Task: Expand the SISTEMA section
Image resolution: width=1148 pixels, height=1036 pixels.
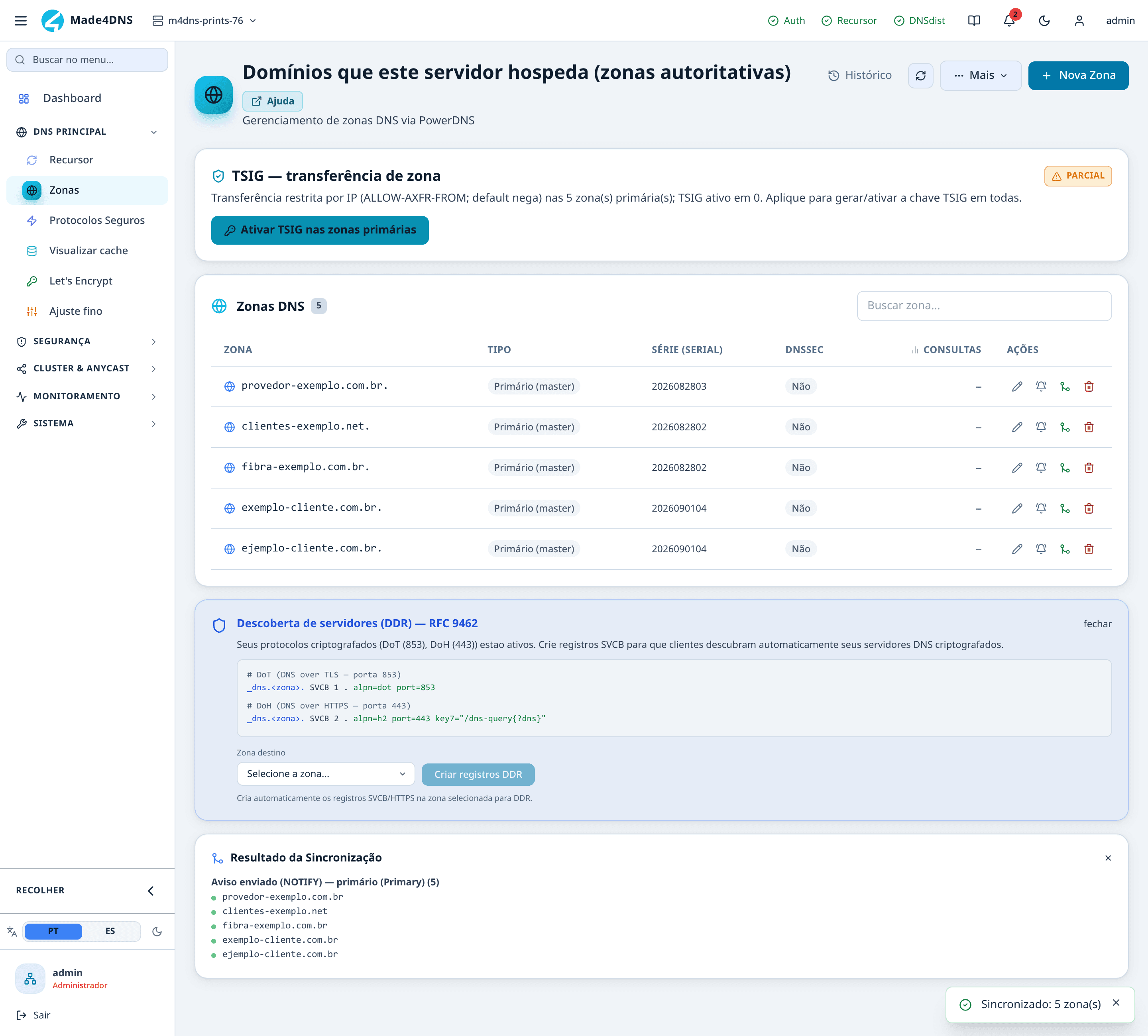Action: click(x=87, y=424)
